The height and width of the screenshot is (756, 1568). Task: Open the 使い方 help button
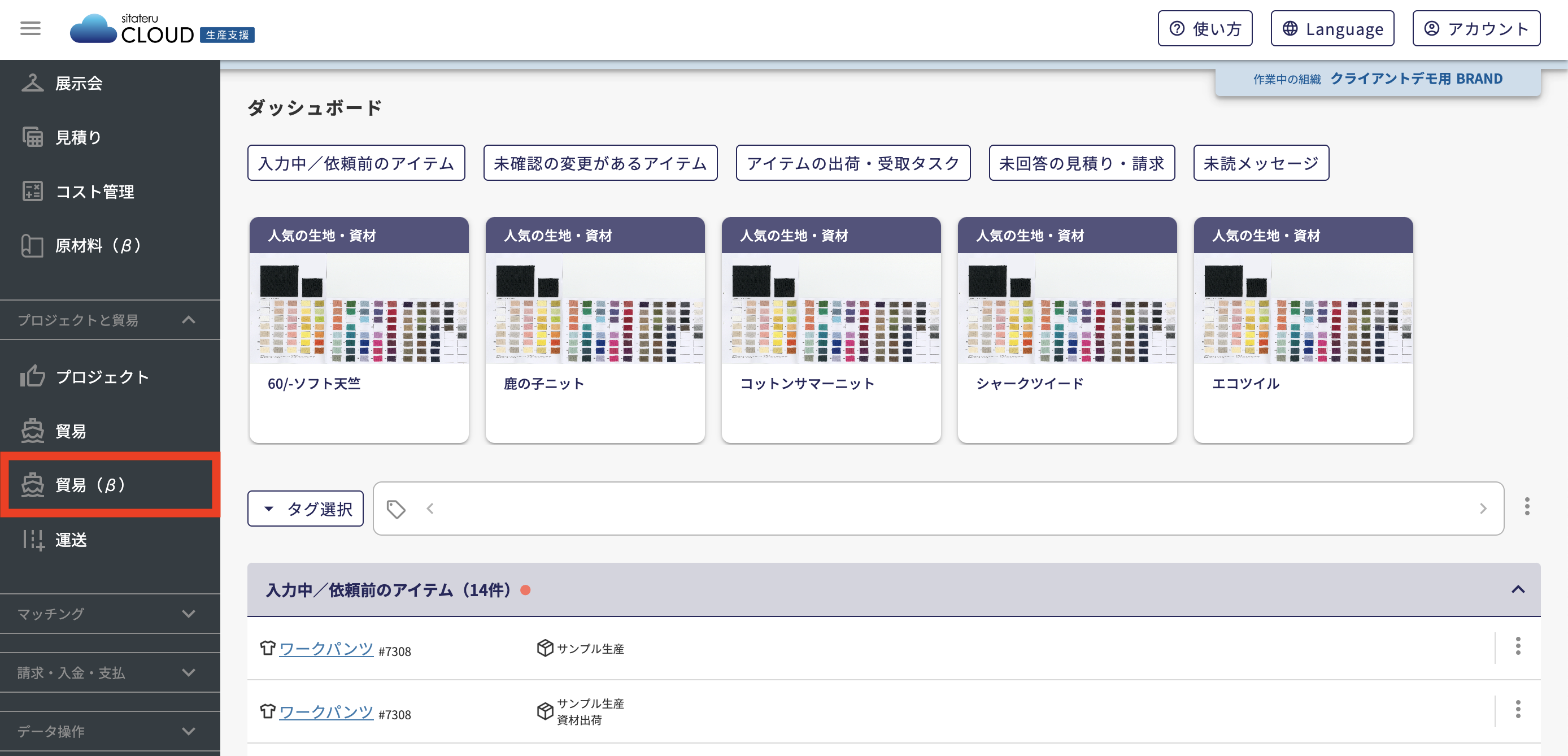click(x=1205, y=29)
